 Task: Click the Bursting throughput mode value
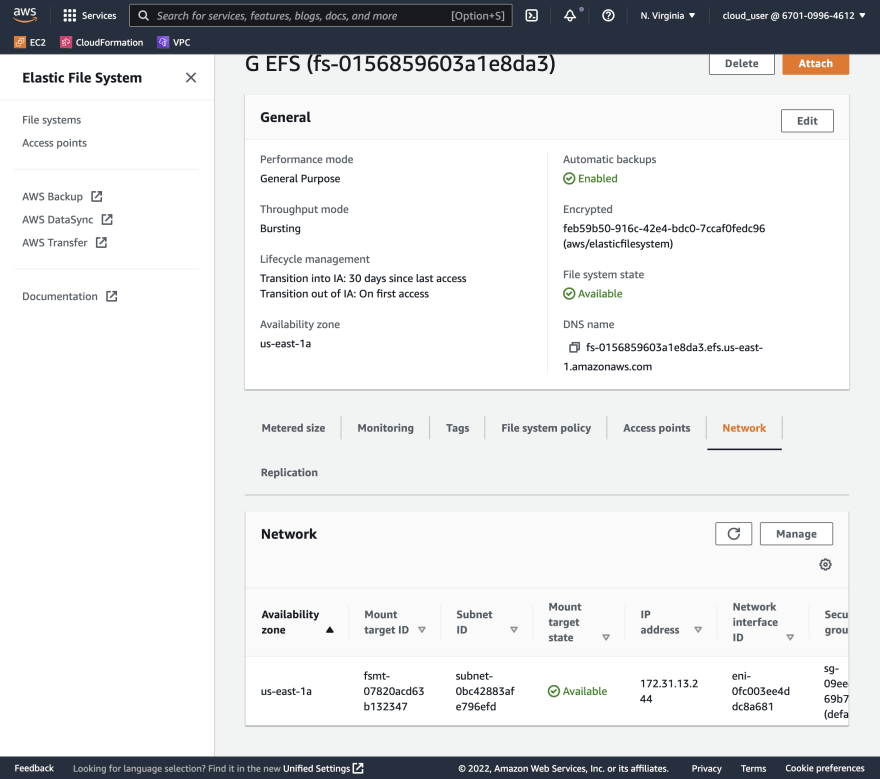(x=280, y=228)
